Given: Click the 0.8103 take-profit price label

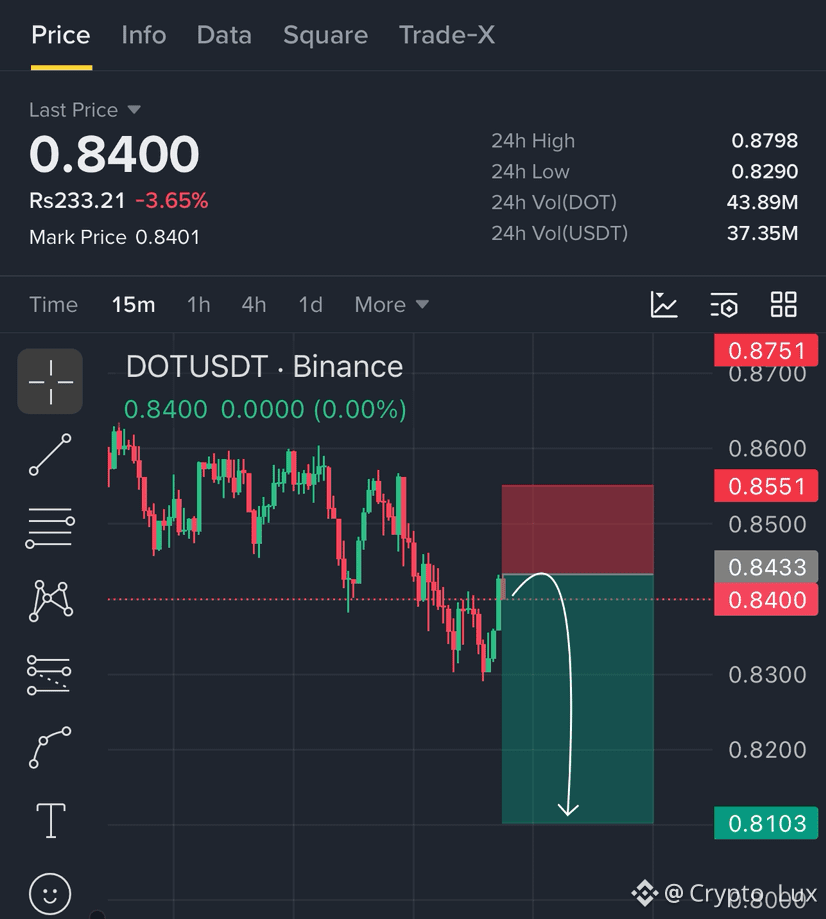Looking at the screenshot, I should point(766,823).
